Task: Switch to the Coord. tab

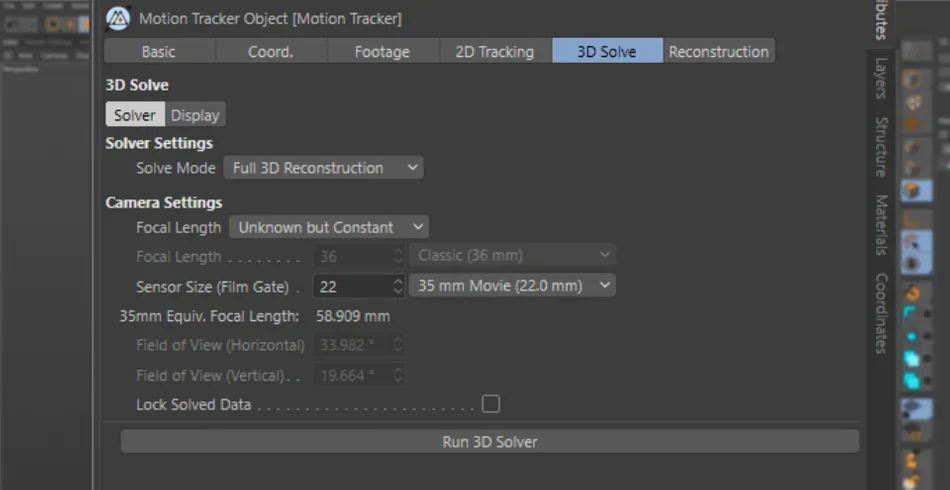Action: coord(271,51)
